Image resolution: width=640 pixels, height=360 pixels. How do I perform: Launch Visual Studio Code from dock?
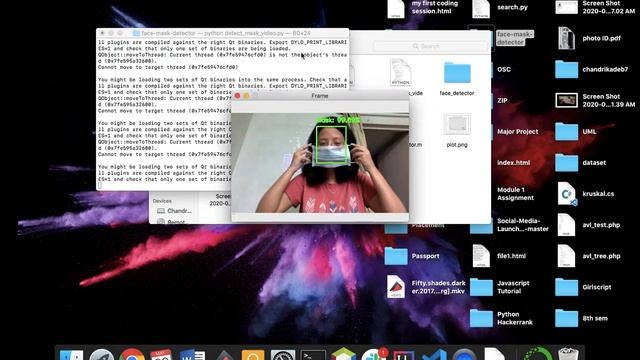[x=433, y=356]
